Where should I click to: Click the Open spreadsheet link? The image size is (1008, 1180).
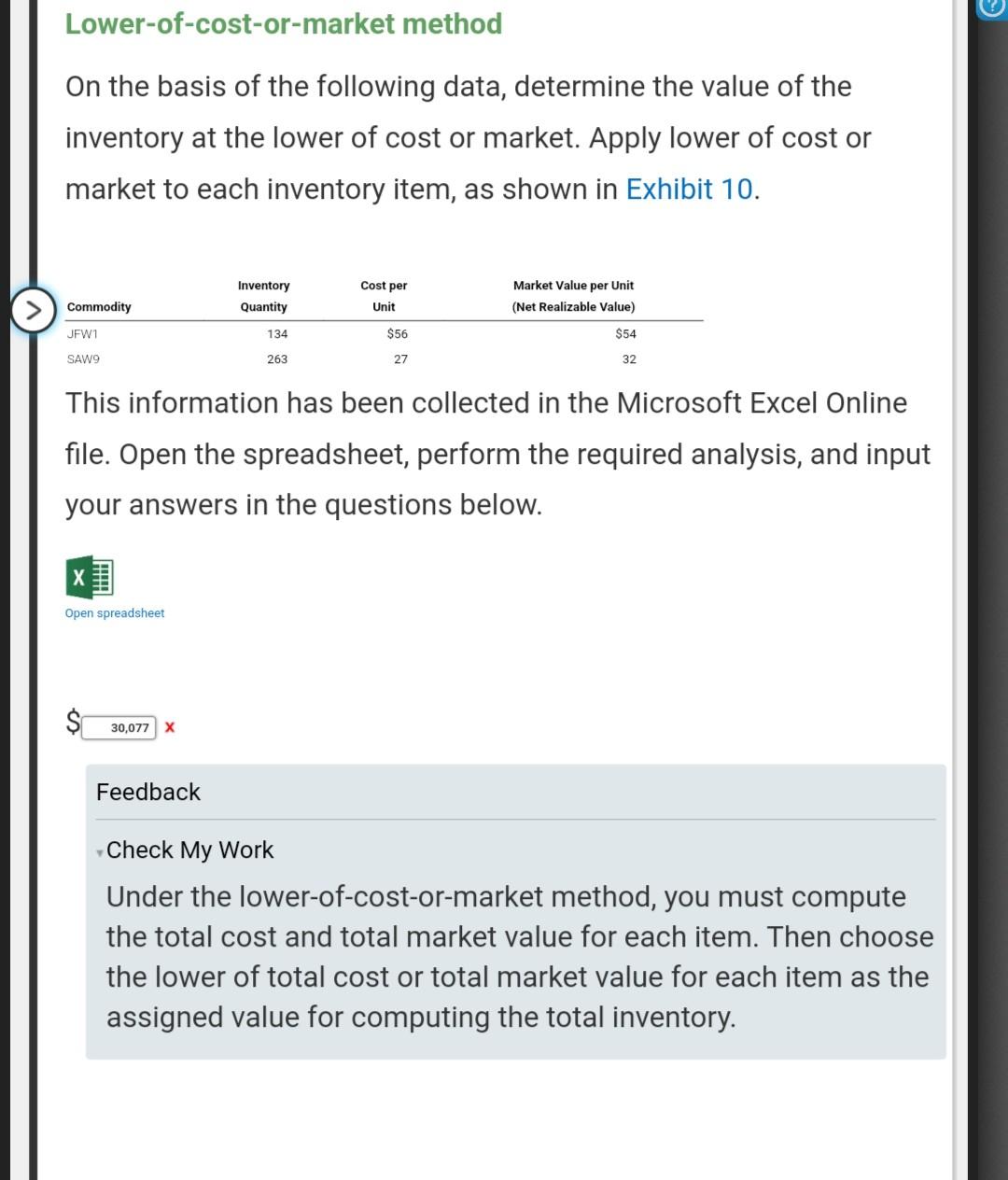[114, 612]
